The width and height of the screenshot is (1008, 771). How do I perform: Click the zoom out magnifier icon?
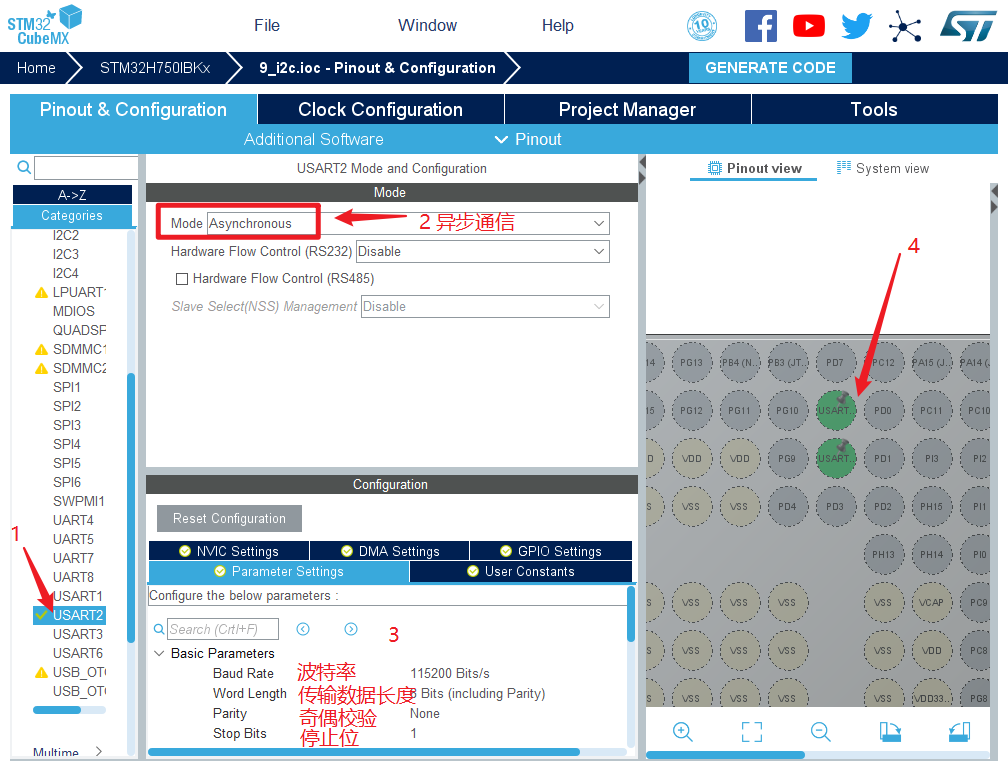821,732
